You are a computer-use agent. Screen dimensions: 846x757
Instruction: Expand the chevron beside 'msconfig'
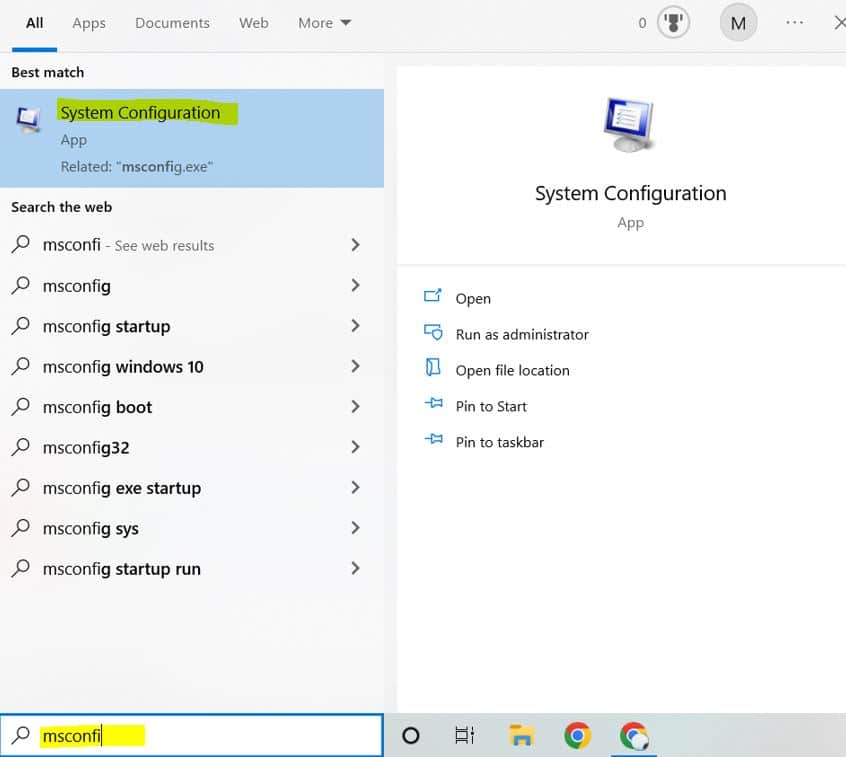click(x=355, y=285)
